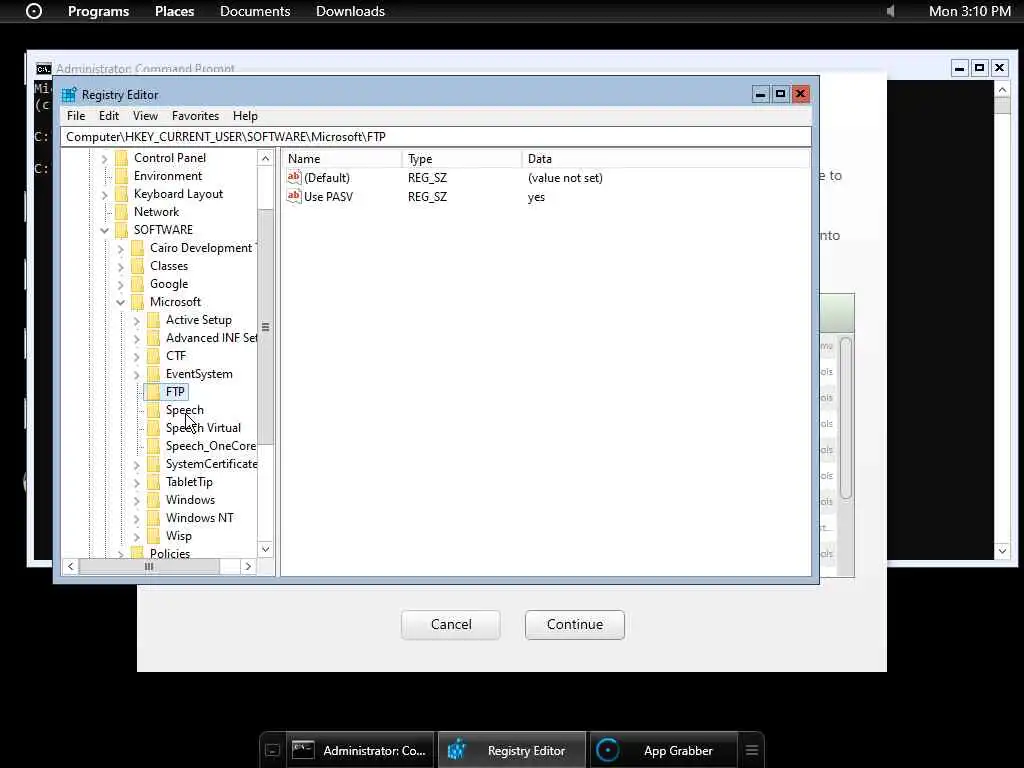
Task: Open the Documents menu in top panel
Action: click(255, 11)
